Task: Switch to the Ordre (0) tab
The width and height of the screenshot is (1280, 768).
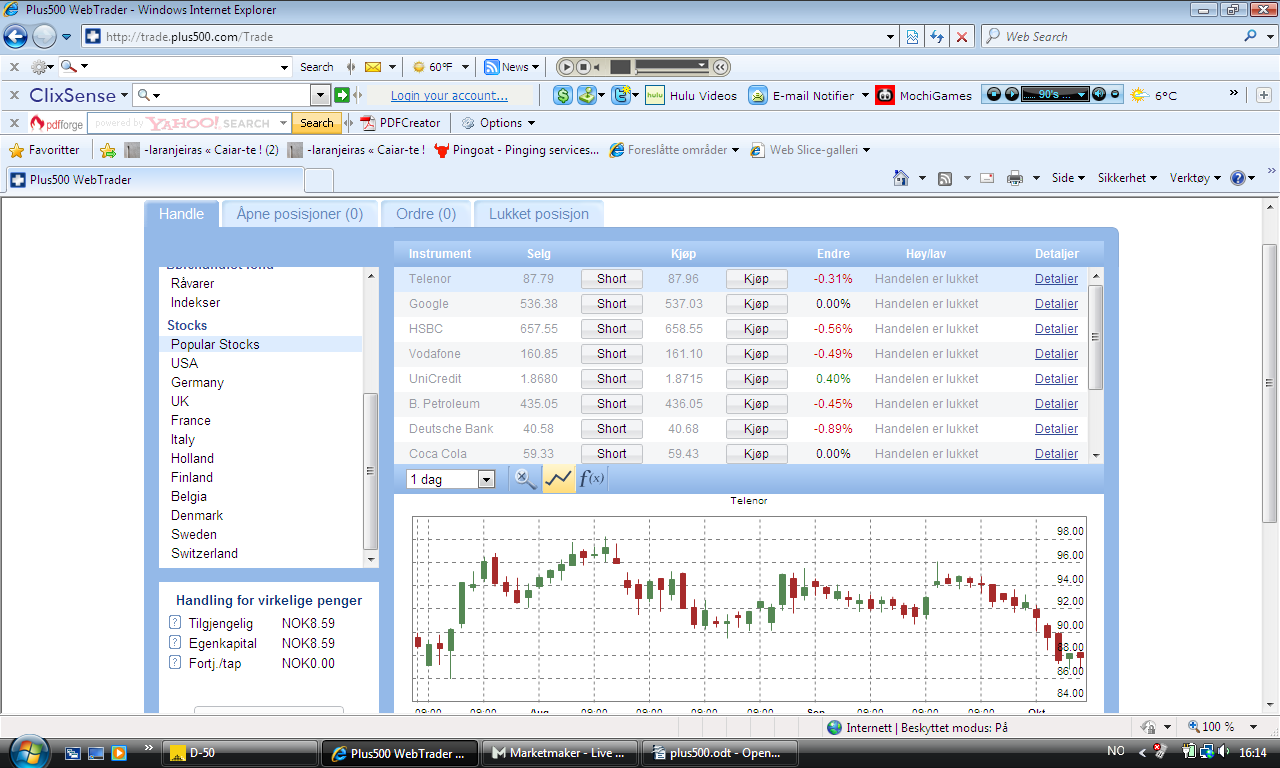Action: point(426,214)
